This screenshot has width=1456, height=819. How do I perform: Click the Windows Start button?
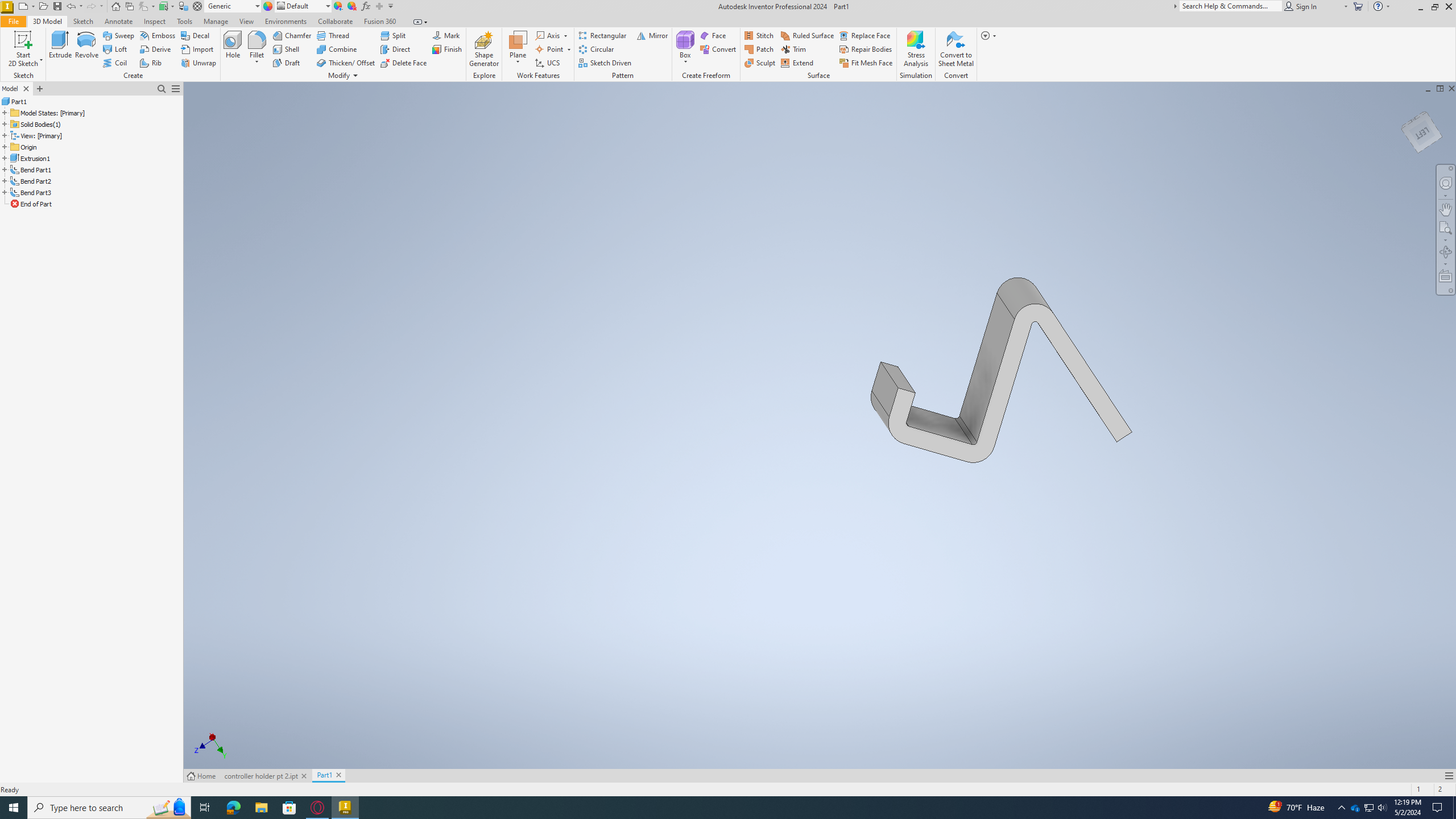14,808
